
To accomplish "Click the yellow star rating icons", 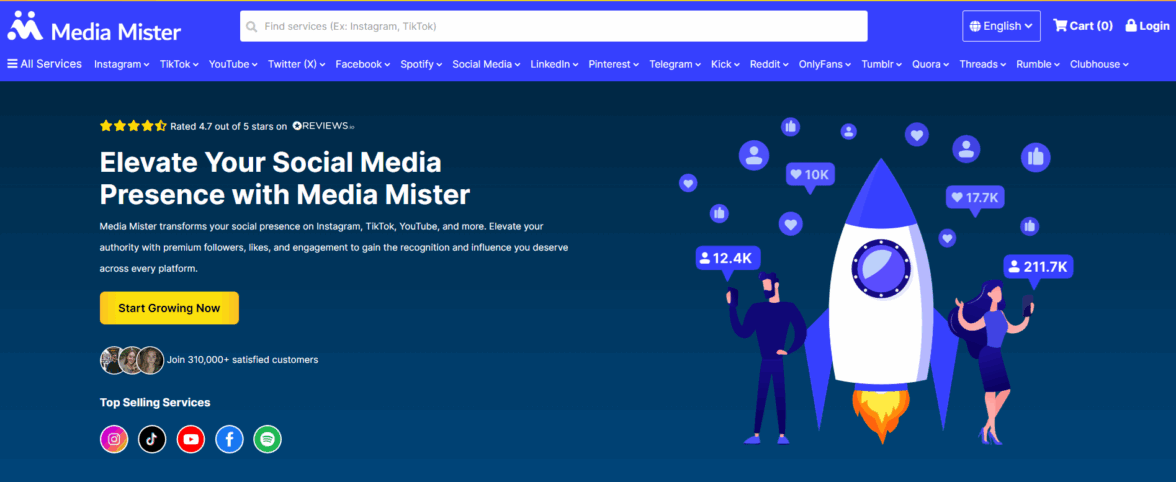I will click(x=134, y=126).
